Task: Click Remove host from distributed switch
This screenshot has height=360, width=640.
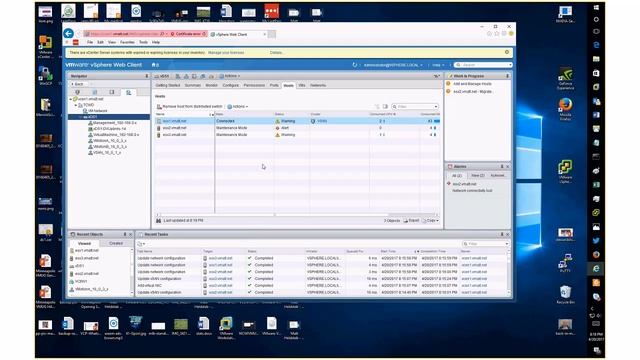Action: 190,107
